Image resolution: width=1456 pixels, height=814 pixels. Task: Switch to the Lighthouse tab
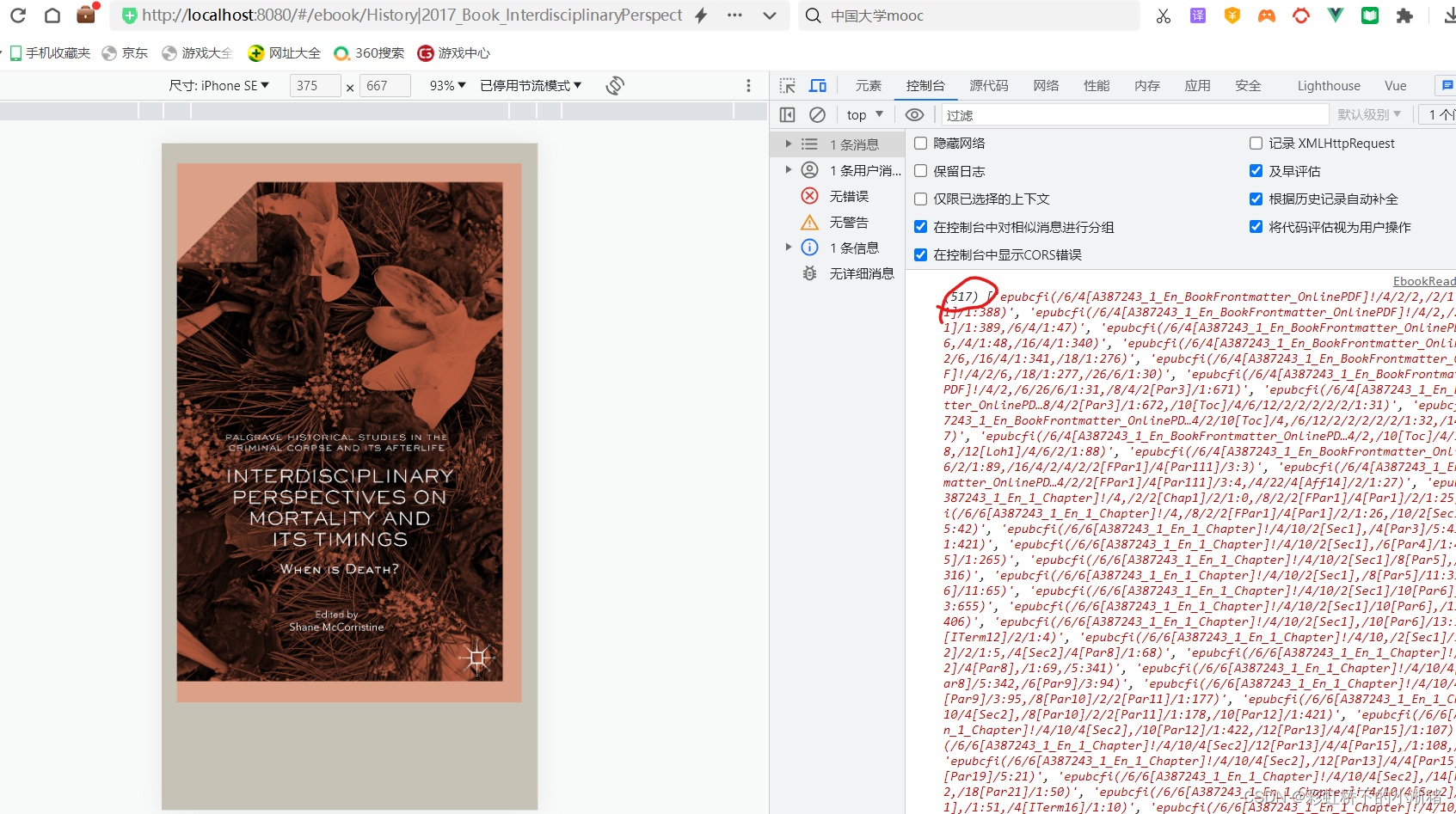[x=1329, y=86]
